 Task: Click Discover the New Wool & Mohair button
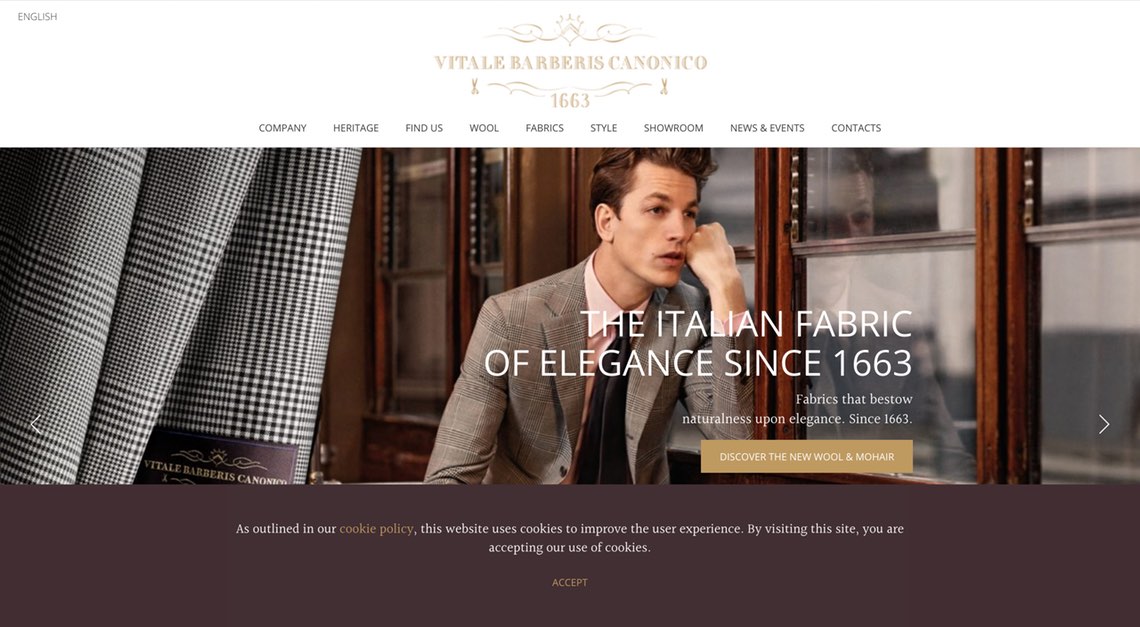(806, 456)
